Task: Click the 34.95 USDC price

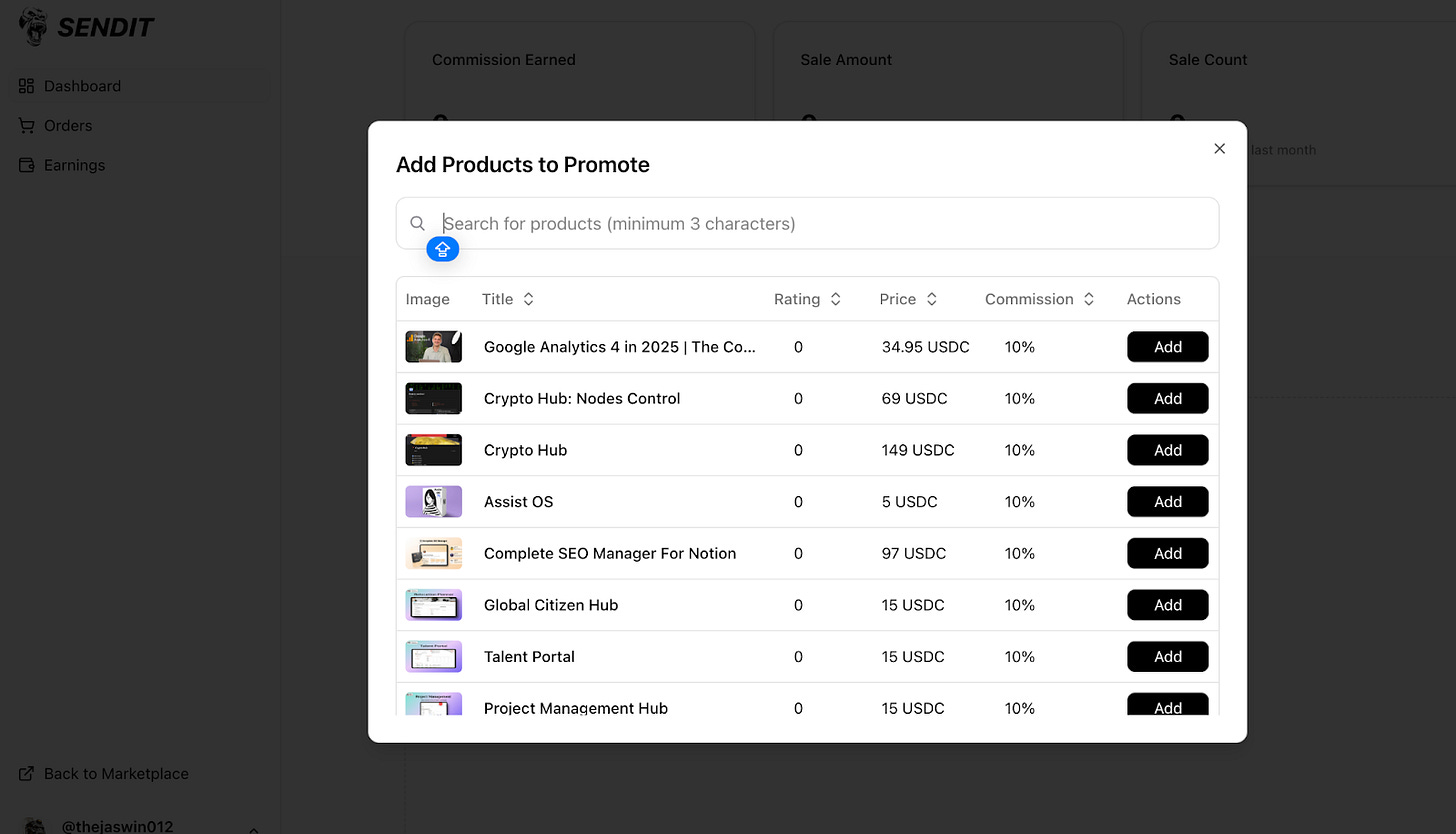Action: click(926, 347)
